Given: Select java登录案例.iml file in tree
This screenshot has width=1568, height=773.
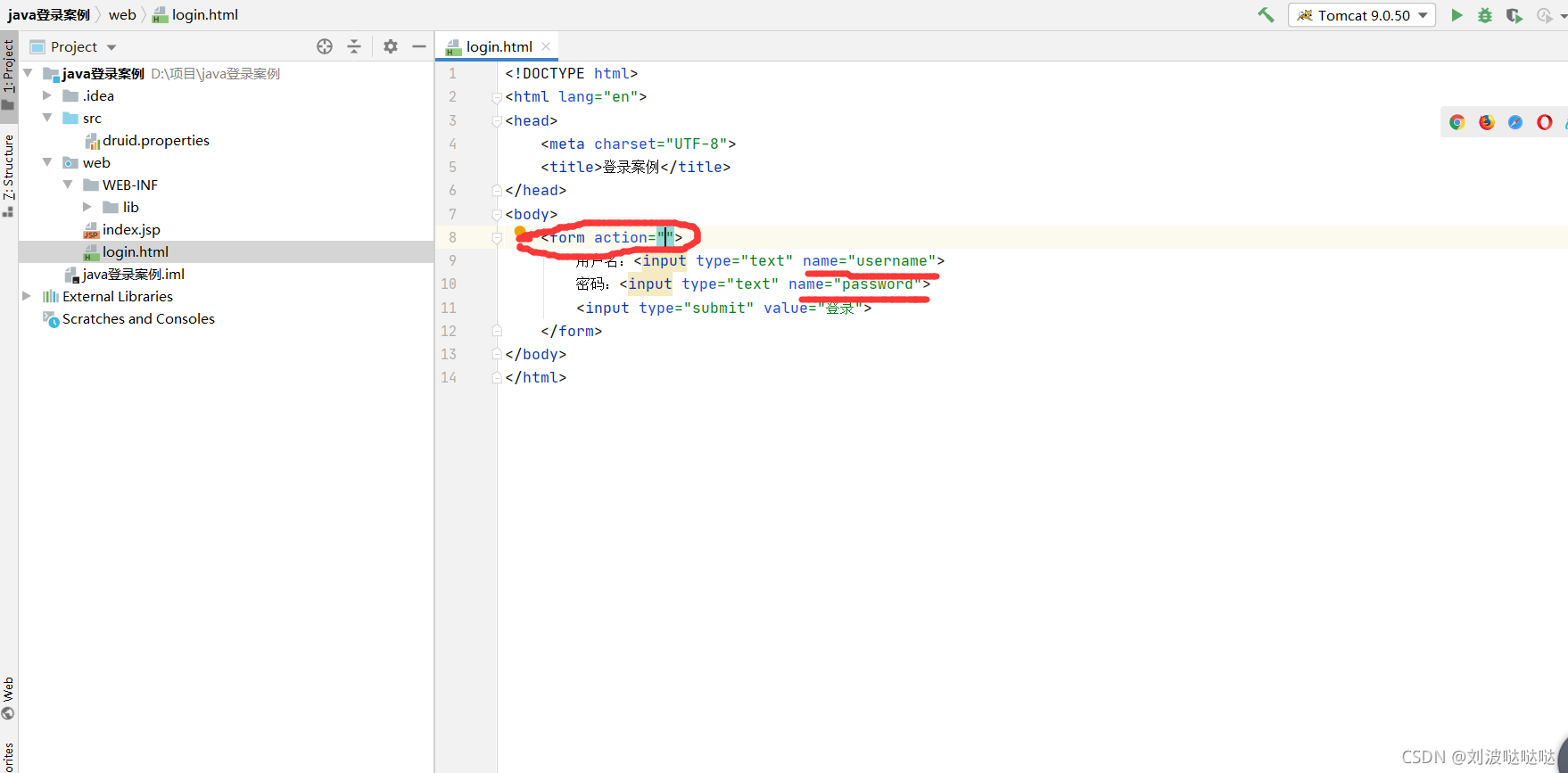Looking at the screenshot, I should tap(125, 274).
